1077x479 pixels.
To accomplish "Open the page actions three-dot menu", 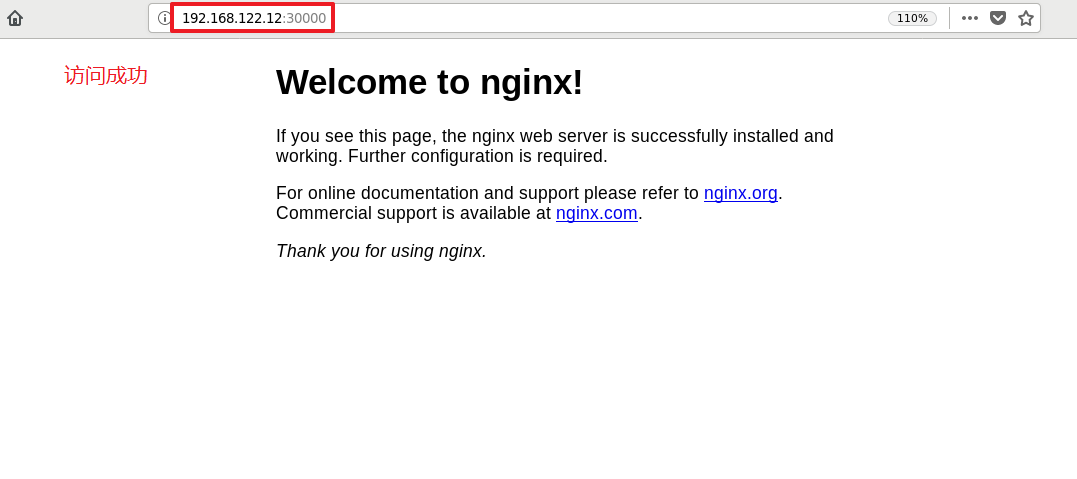I will pyautogui.click(x=969, y=19).
